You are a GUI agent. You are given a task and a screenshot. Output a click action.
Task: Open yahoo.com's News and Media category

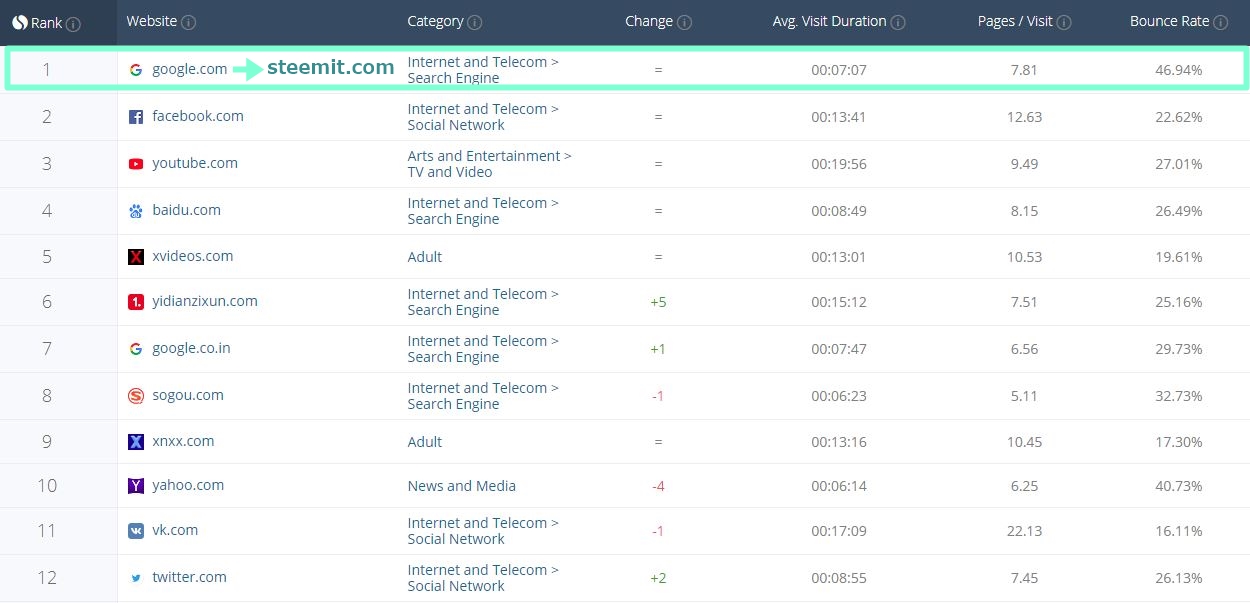click(x=461, y=486)
